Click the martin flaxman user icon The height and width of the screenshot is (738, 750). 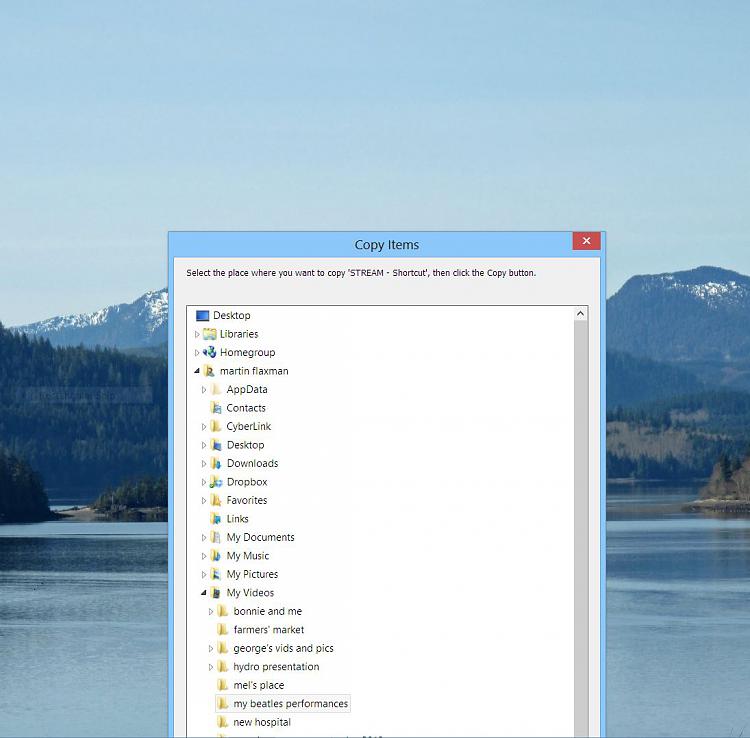pyautogui.click(x=210, y=371)
